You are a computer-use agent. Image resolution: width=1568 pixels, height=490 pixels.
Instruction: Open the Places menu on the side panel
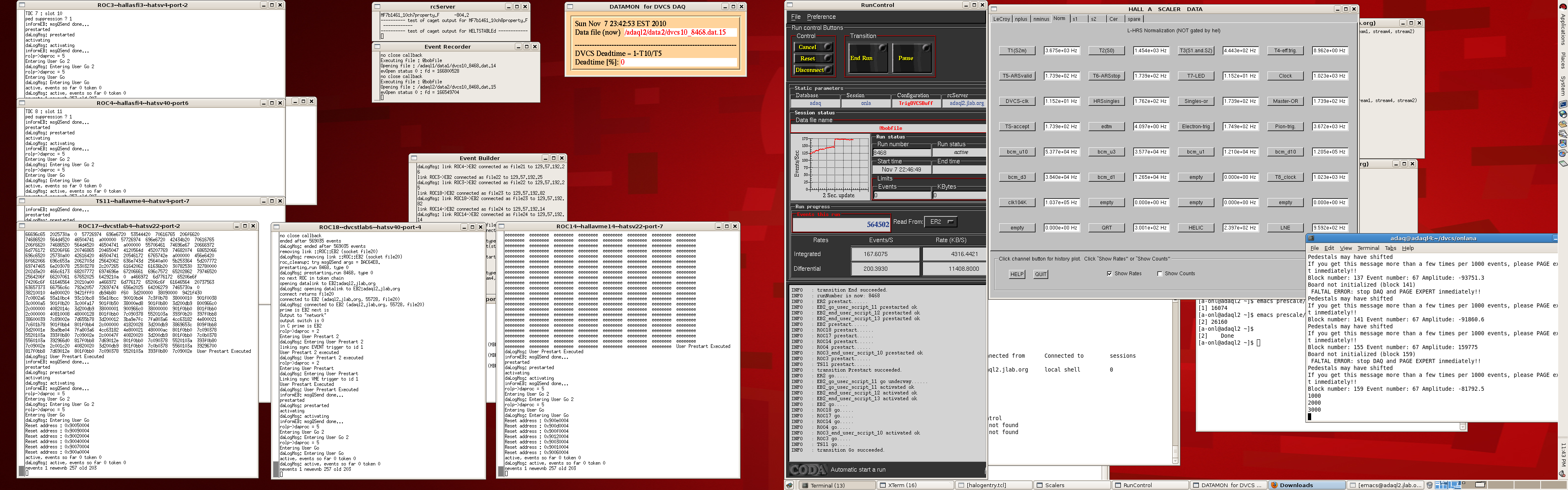[1563, 60]
